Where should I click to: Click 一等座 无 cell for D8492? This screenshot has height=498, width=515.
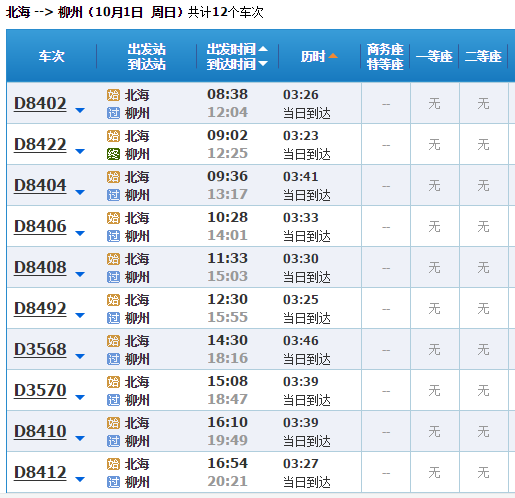(x=435, y=308)
